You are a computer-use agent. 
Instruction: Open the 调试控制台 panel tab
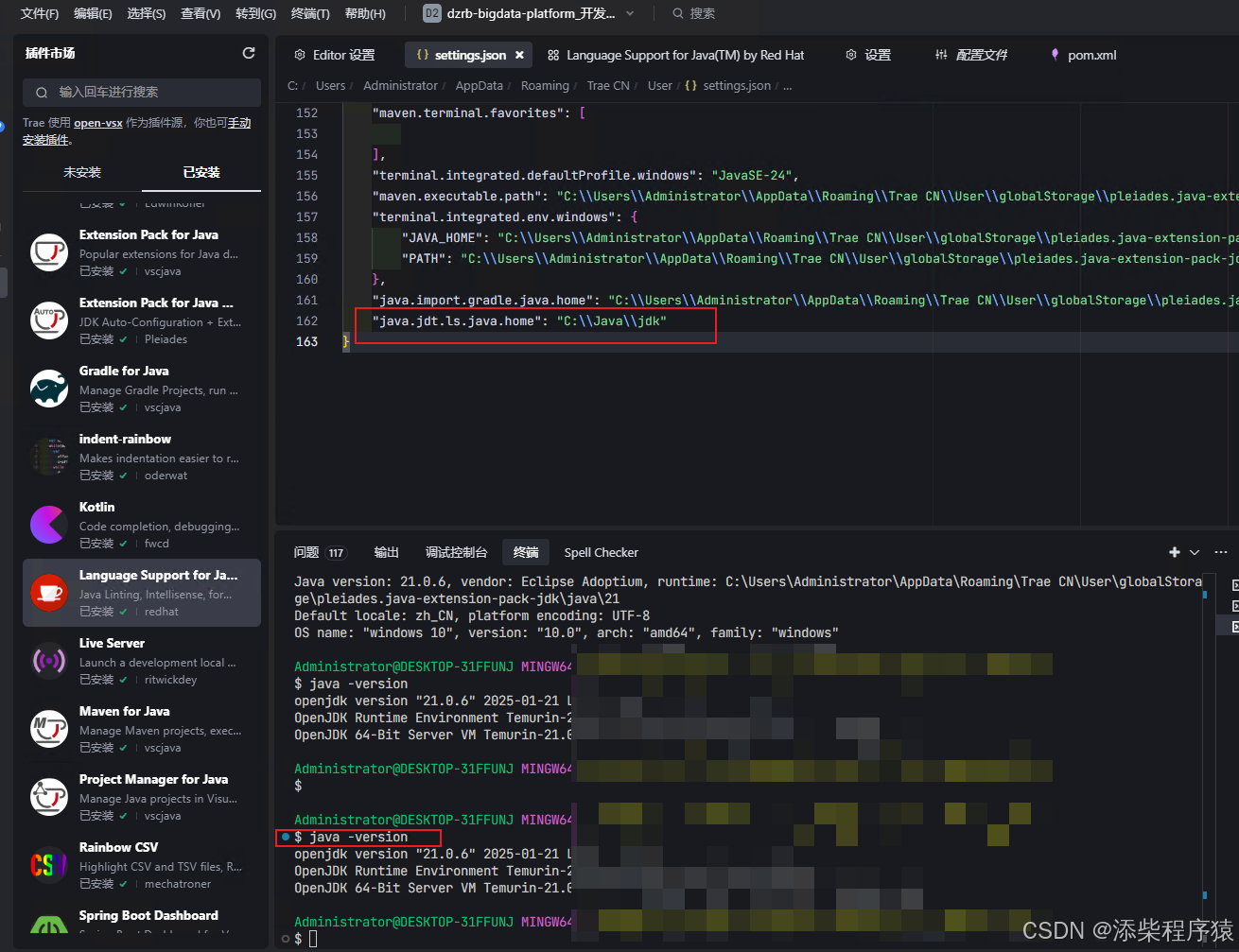pos(457,552)
